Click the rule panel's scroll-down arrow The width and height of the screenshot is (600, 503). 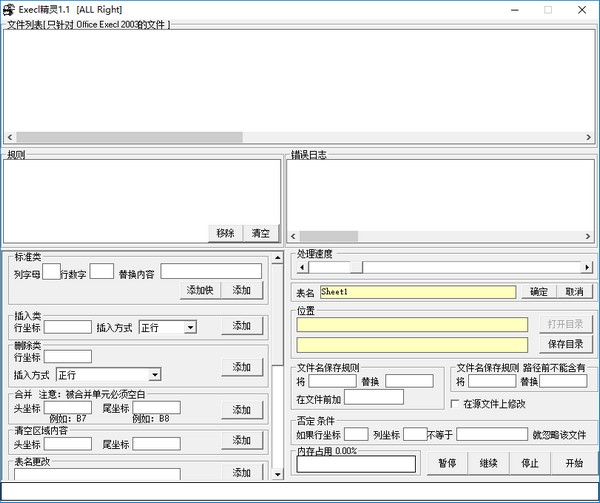pos(277,472)
